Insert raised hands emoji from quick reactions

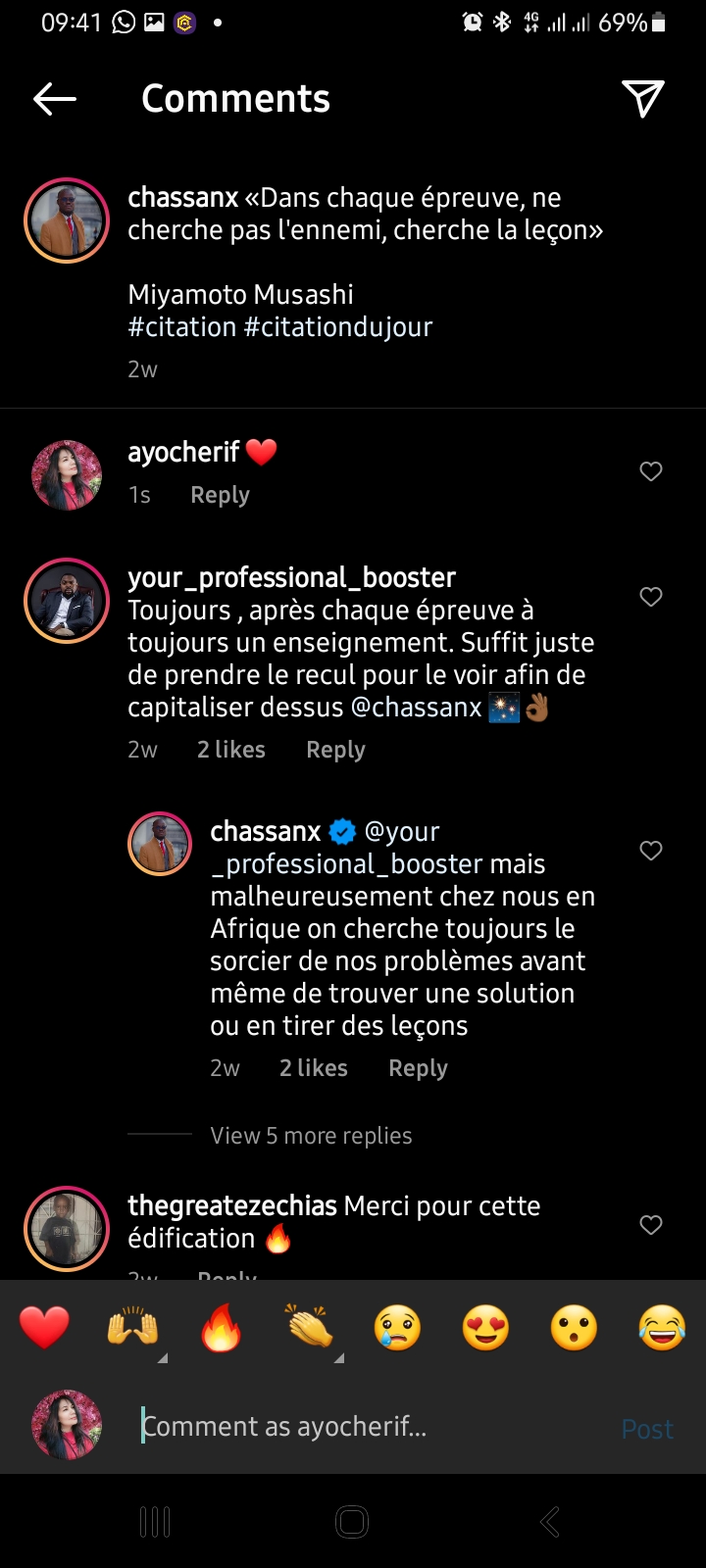pos(133,1329)
